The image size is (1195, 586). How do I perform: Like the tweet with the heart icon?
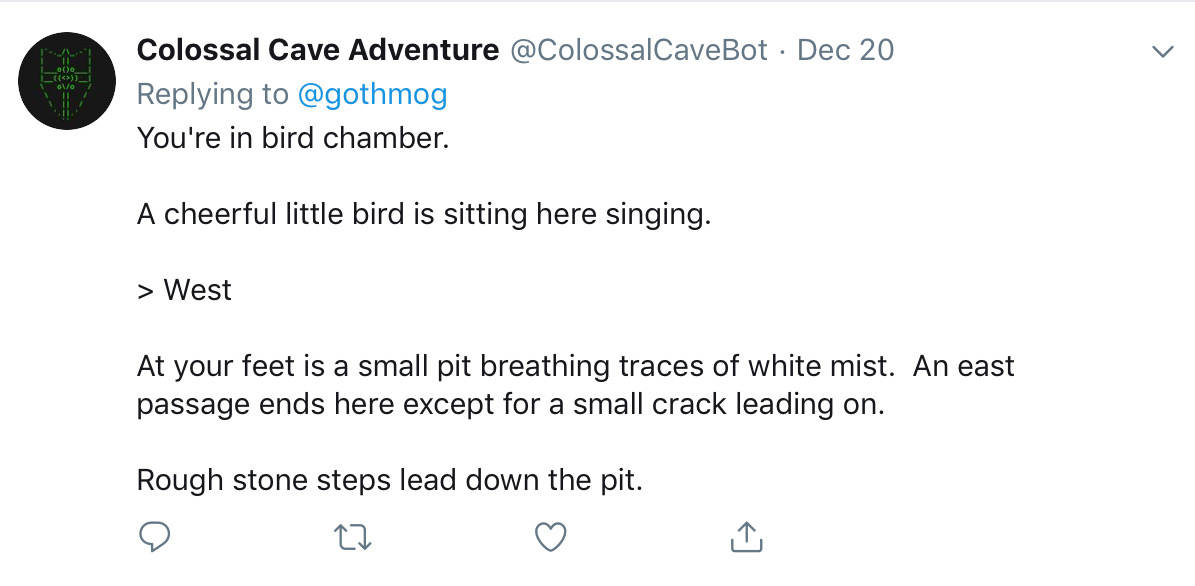coord(550,537)
